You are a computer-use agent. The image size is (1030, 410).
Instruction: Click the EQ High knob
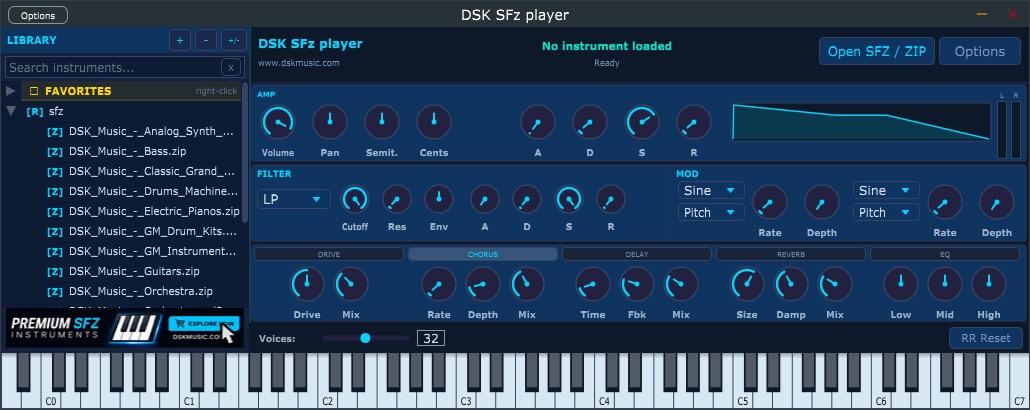pos(989,285)
